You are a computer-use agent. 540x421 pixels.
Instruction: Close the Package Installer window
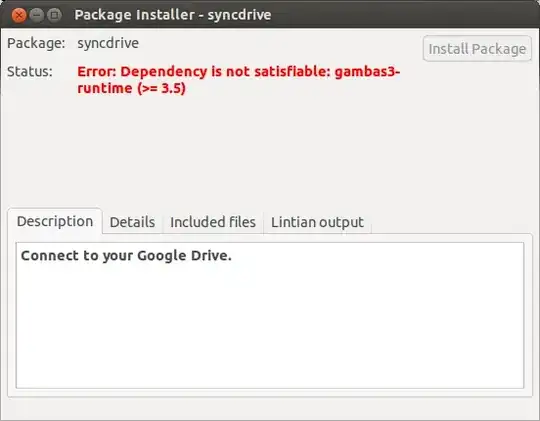(x=19, y=15)
